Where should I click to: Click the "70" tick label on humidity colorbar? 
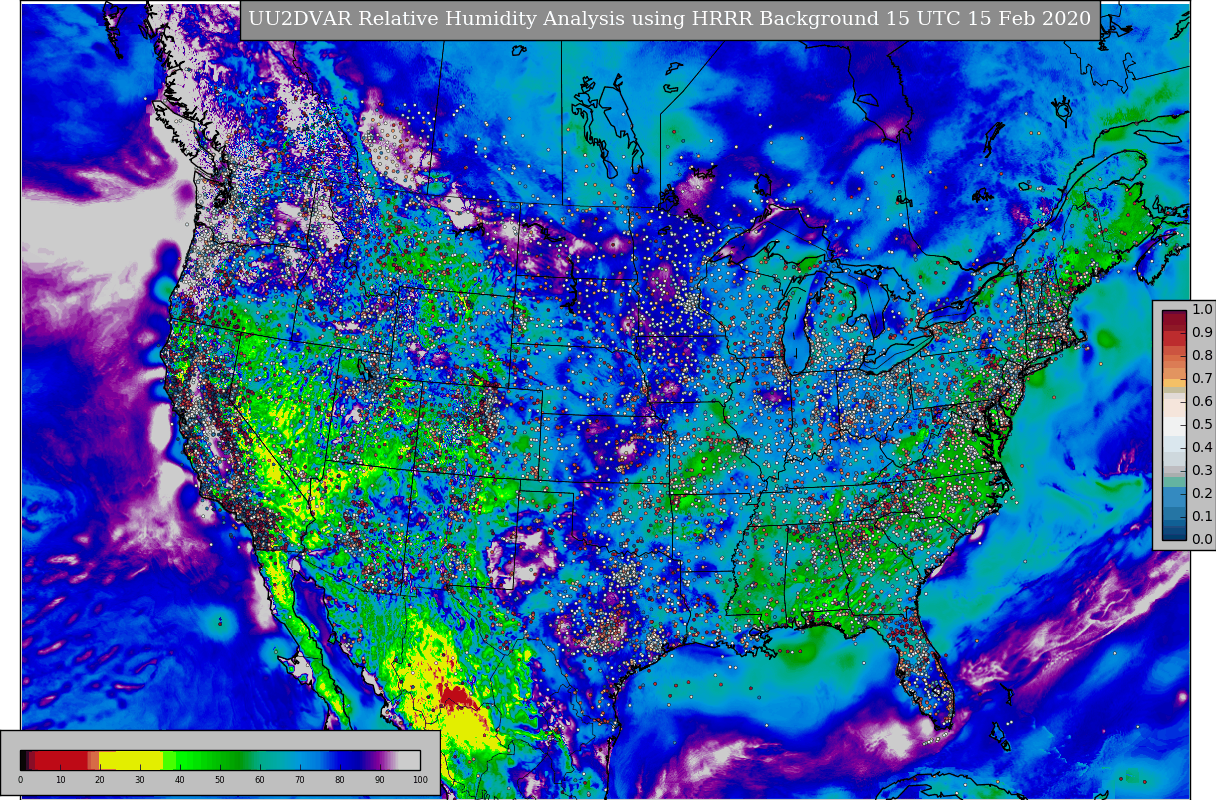pyautogui.click(x=300, y=780)
